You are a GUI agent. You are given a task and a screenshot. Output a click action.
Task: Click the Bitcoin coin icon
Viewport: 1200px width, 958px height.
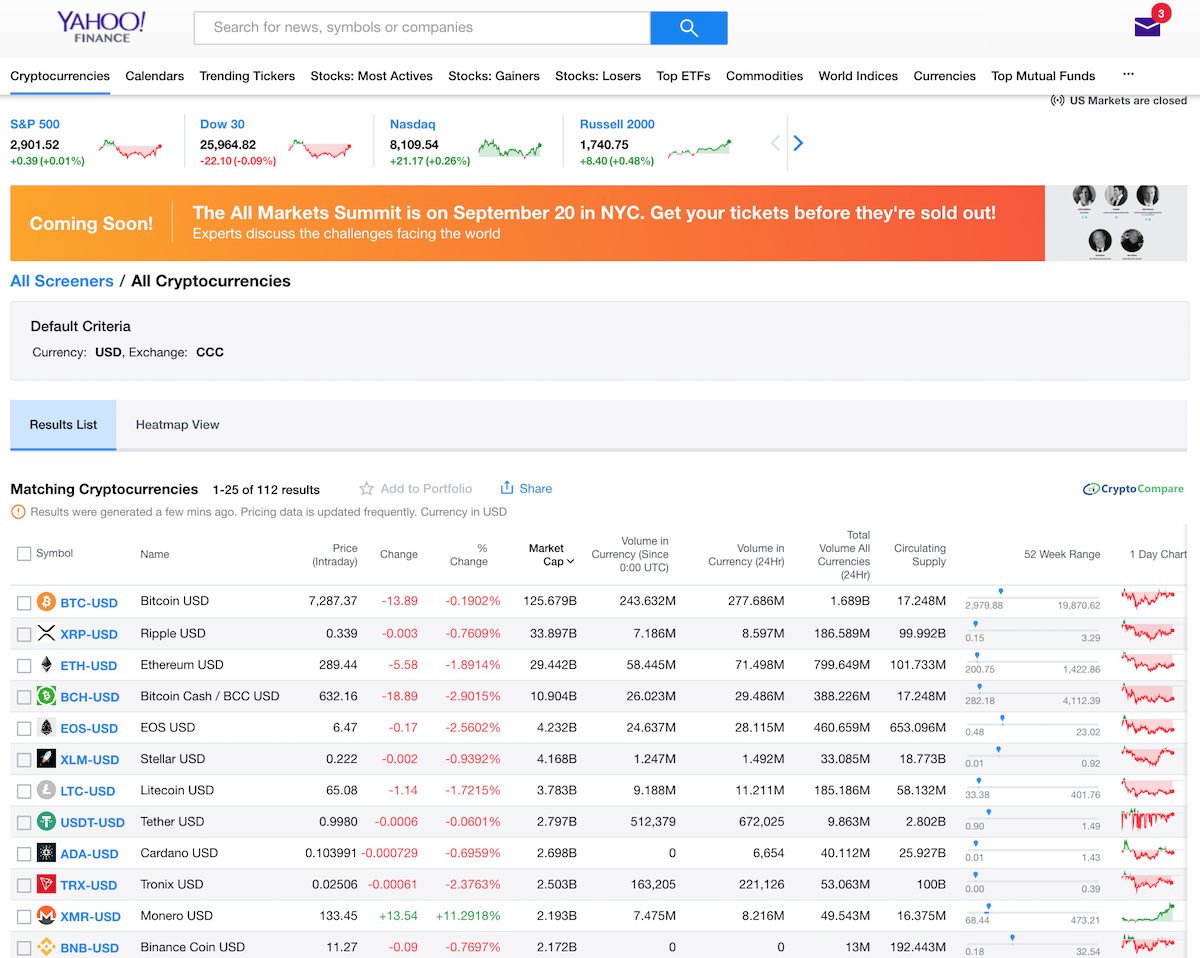pyautogui.click(x=46, y=602)
